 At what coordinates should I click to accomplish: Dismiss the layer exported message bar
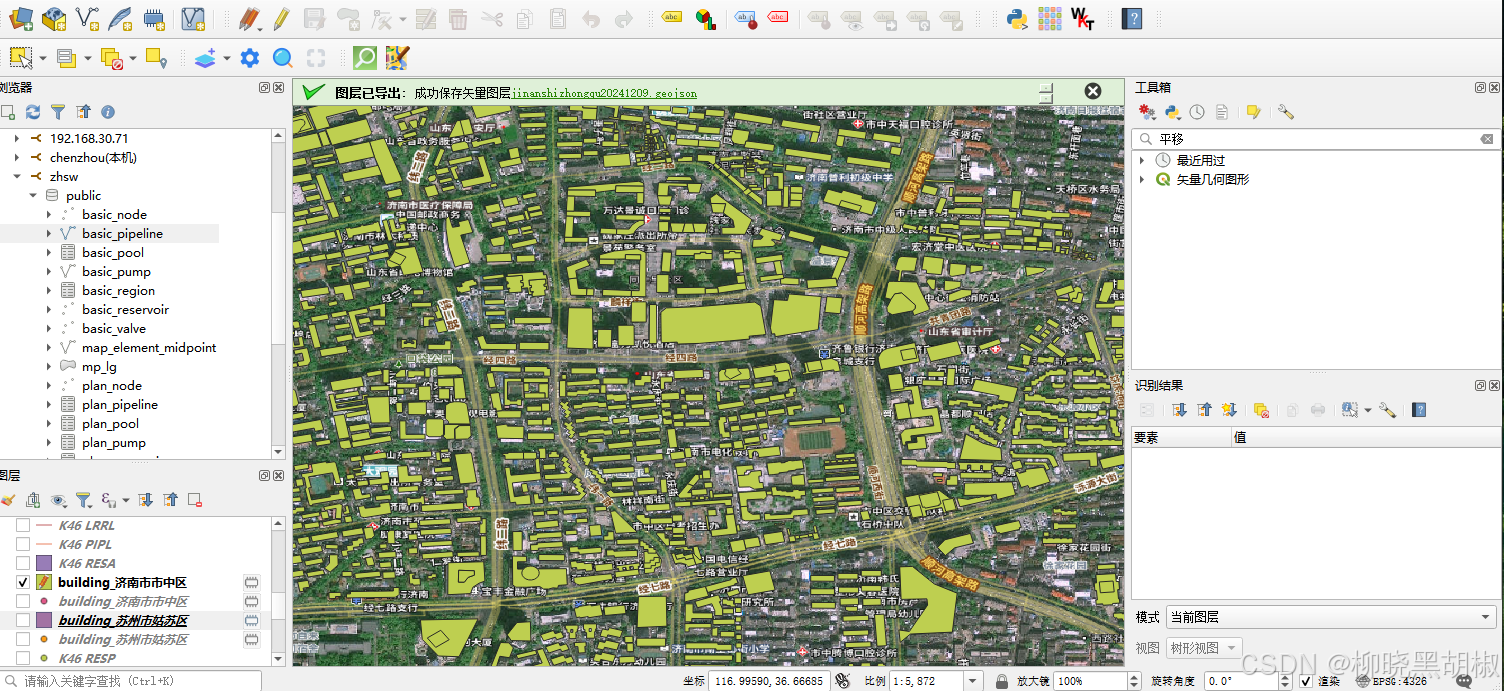point(1093,91)
